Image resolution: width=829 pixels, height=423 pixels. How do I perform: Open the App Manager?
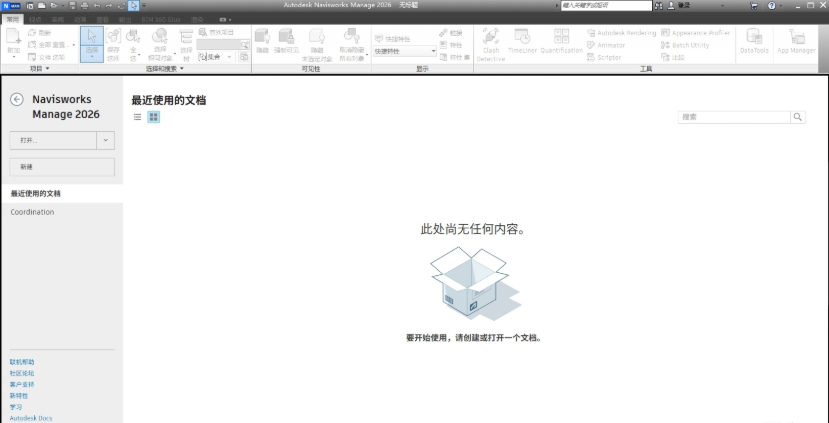pyautogui.click(x=796, y=42)
